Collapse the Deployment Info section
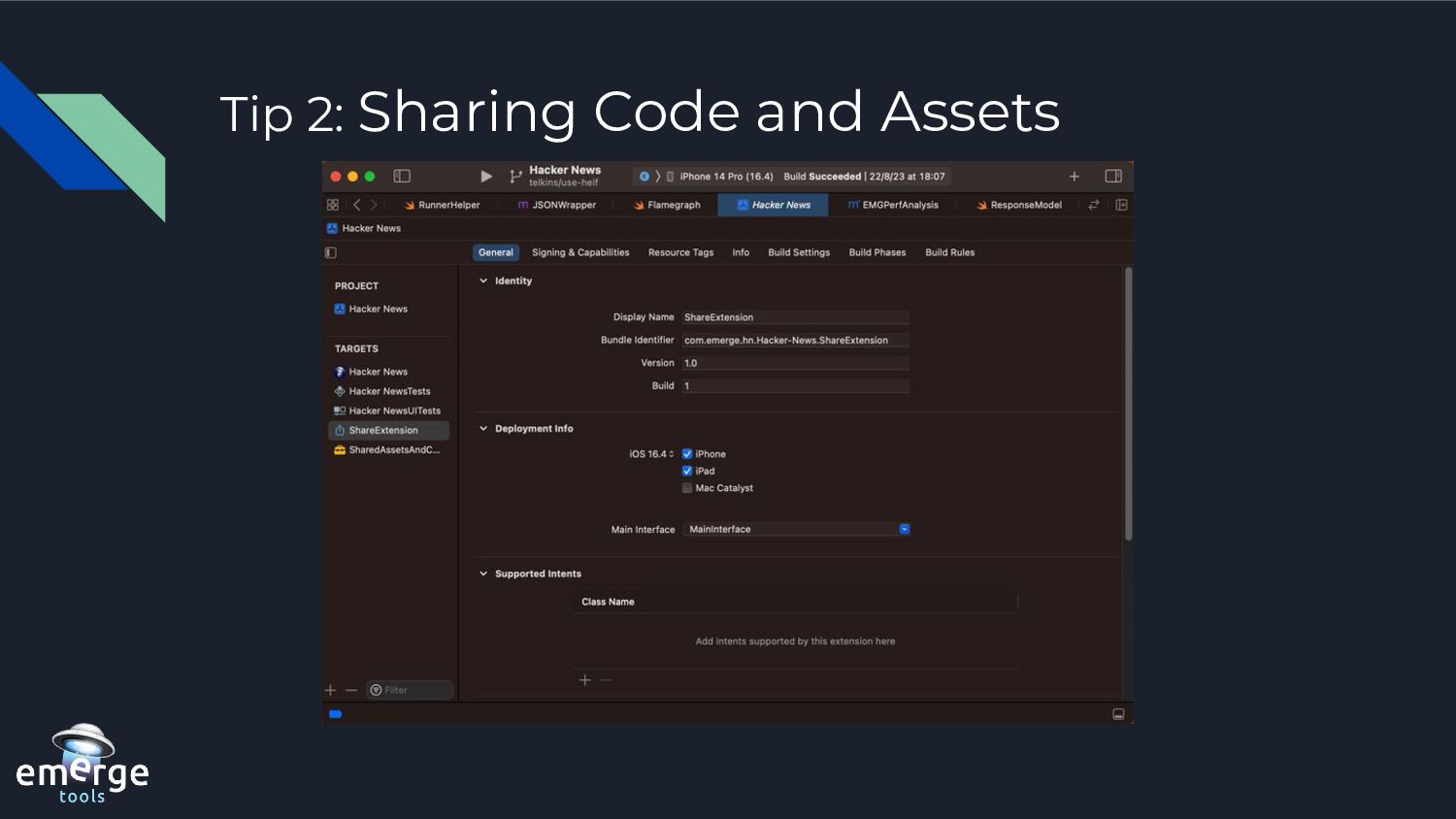The image size is (1456, 819). 483,429
